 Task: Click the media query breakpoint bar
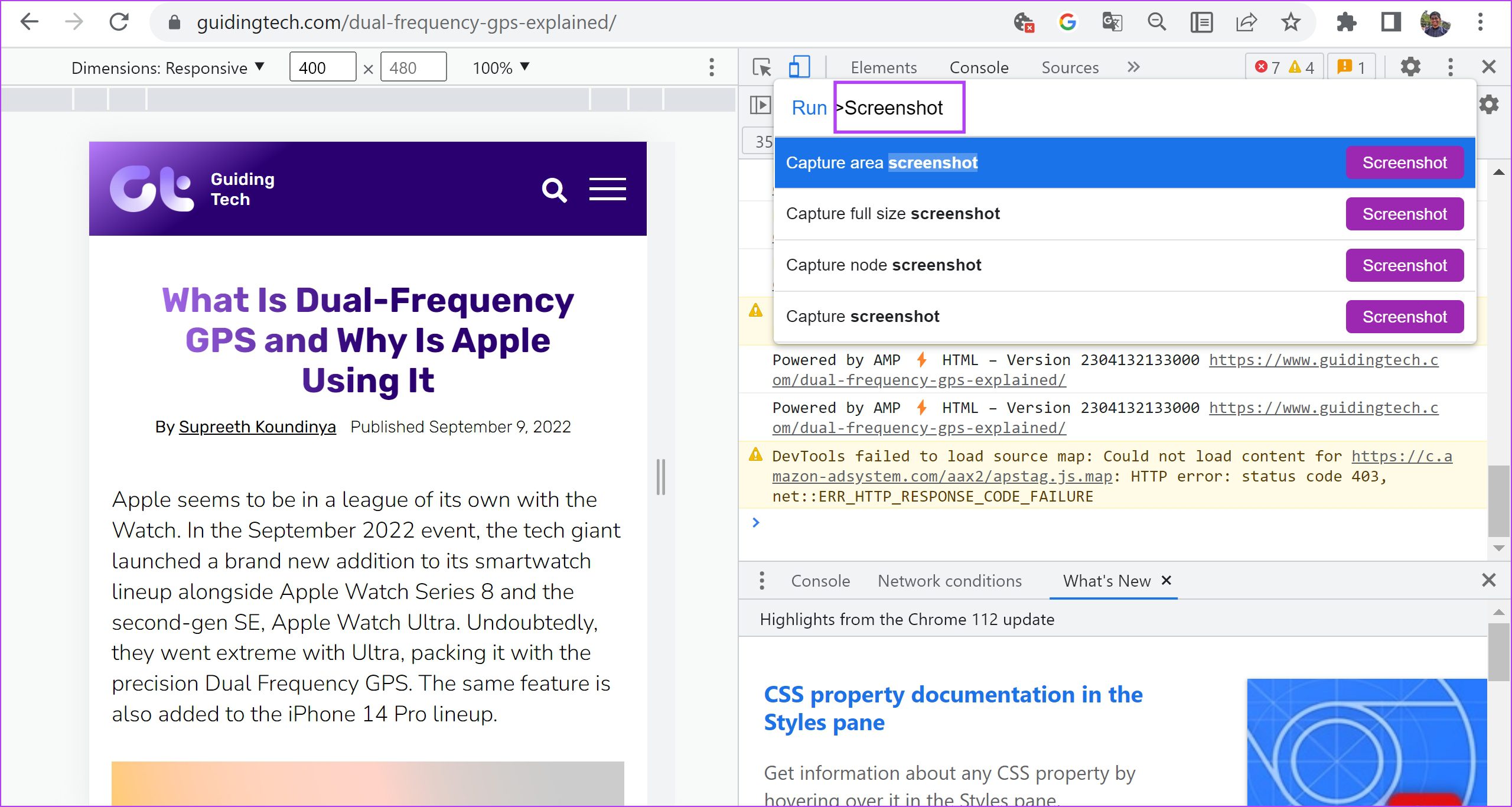368,99
